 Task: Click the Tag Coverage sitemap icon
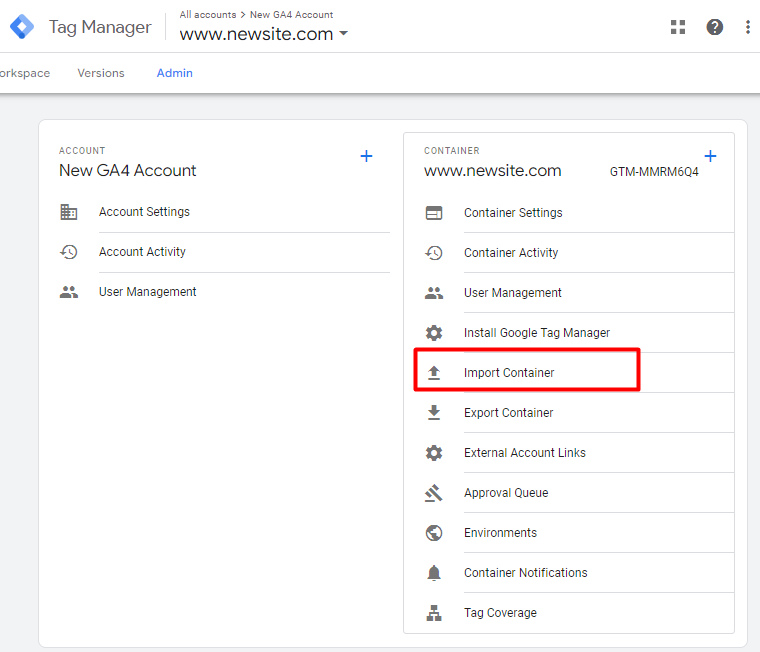[434, 613]
